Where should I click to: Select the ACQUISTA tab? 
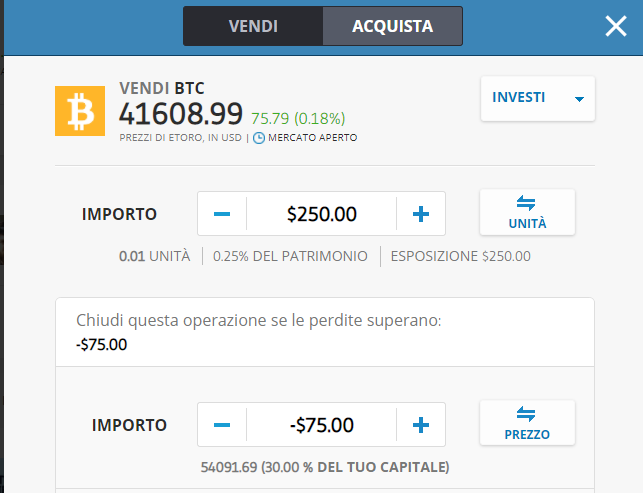point(392,26)
